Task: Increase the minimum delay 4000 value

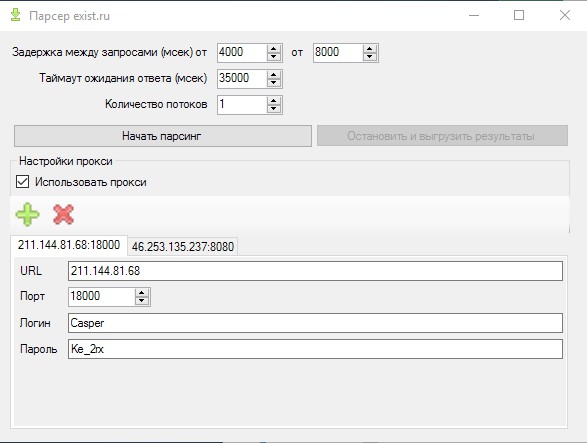Action: tap(274, 49)
